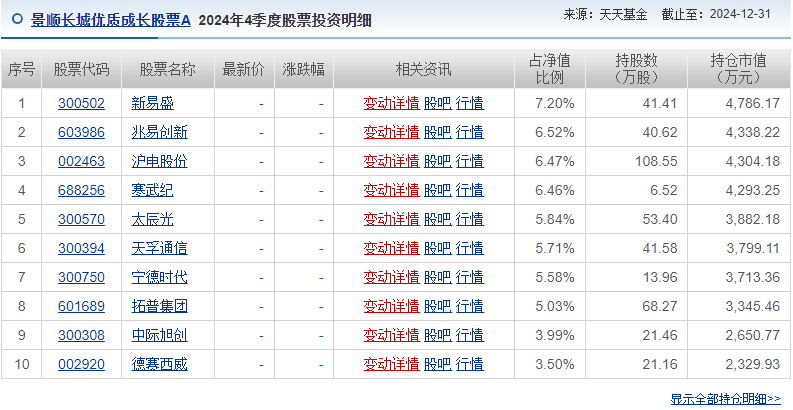Open stock name 德赛西威

click(160, 364)
